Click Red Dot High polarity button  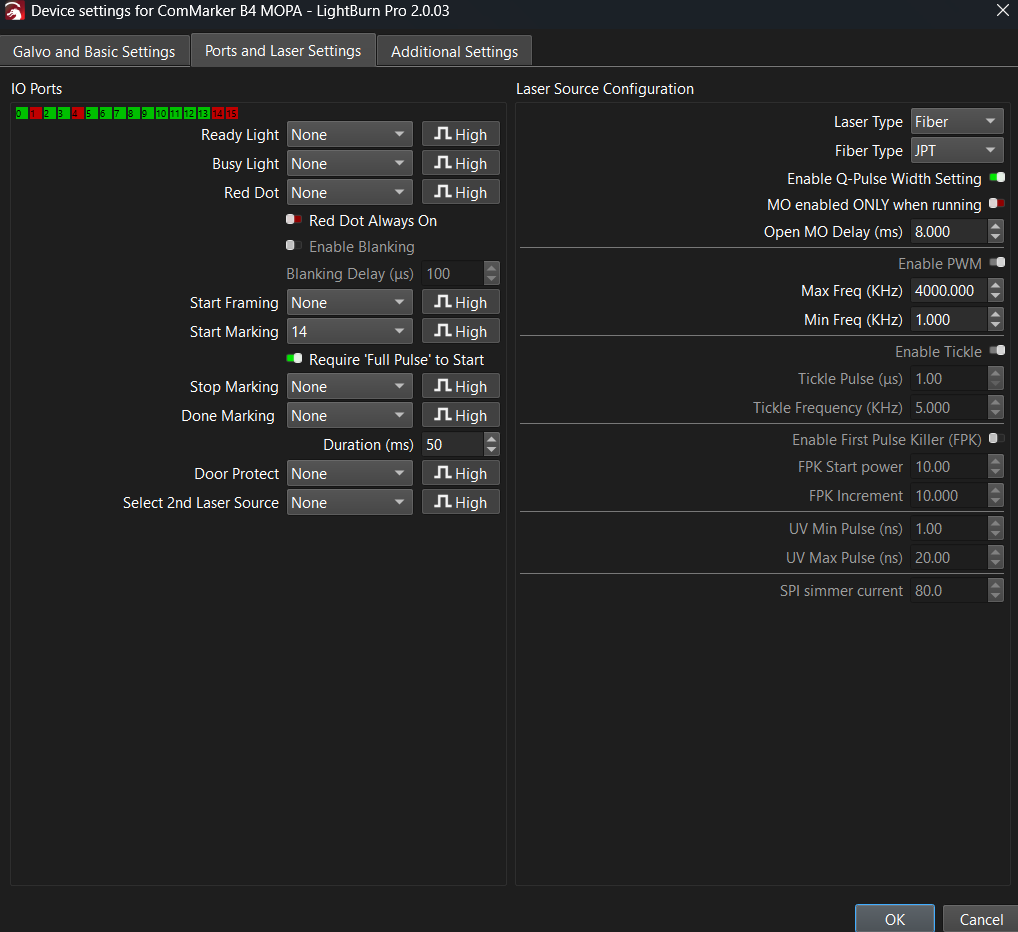460,193
